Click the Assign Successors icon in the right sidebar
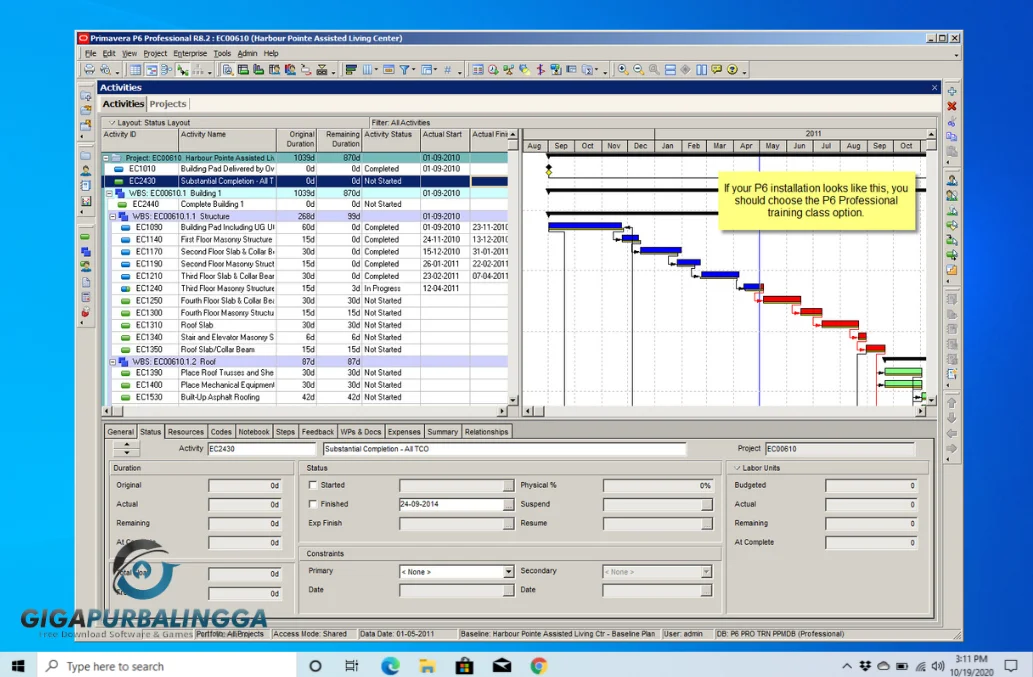This screenshot has height=677, width=1033. pos(952,254)
